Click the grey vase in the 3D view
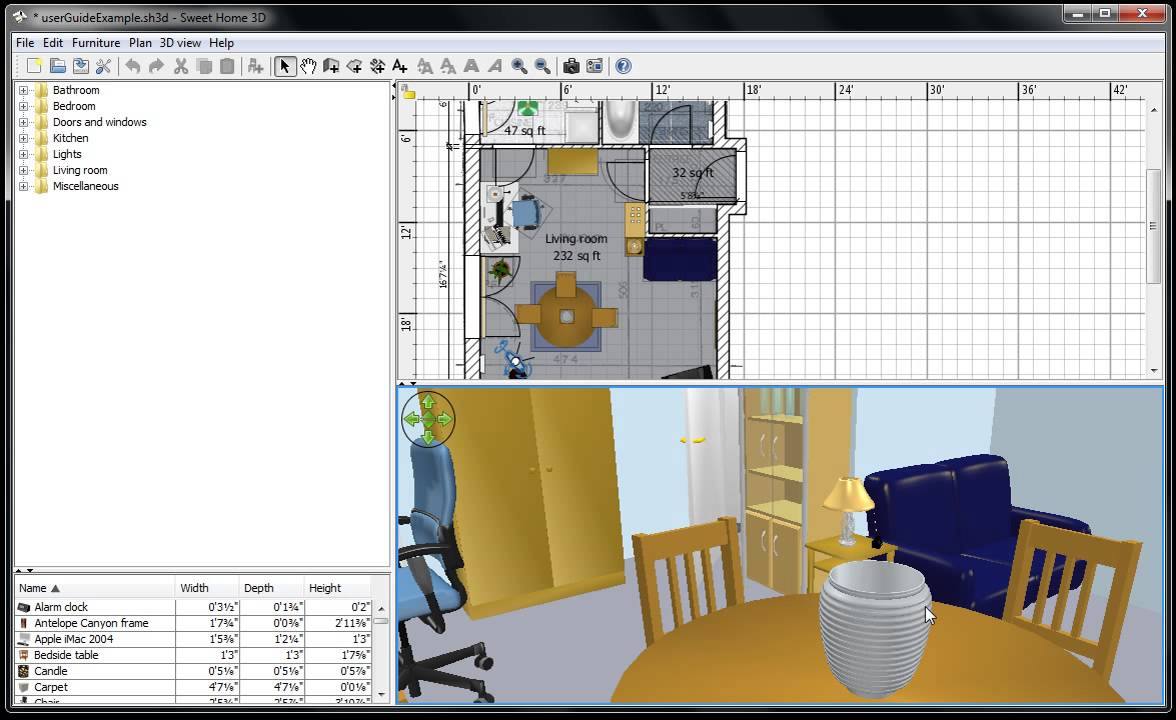 tap(874, 628)
